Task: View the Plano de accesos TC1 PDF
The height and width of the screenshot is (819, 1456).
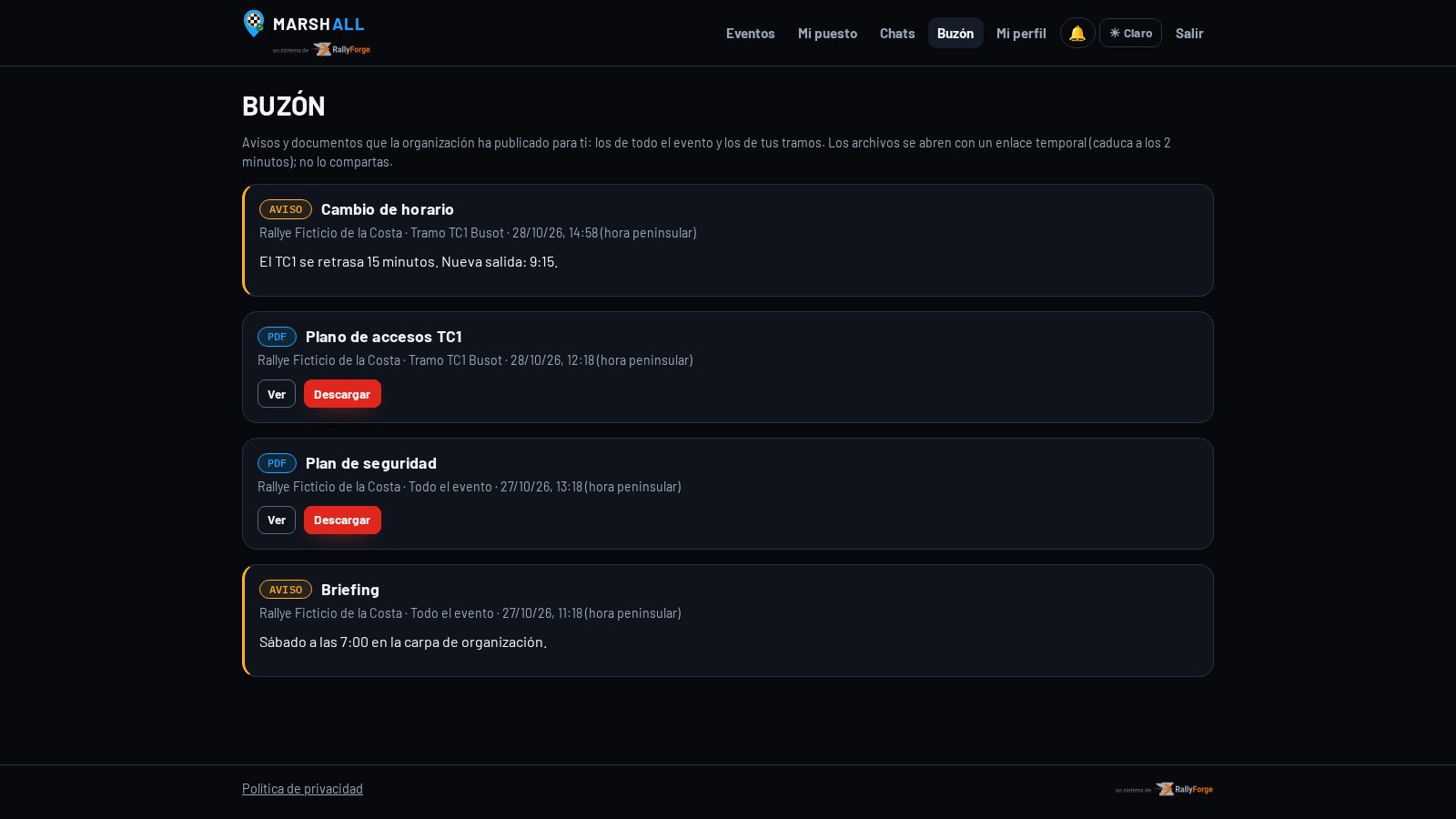Action: 277,394
